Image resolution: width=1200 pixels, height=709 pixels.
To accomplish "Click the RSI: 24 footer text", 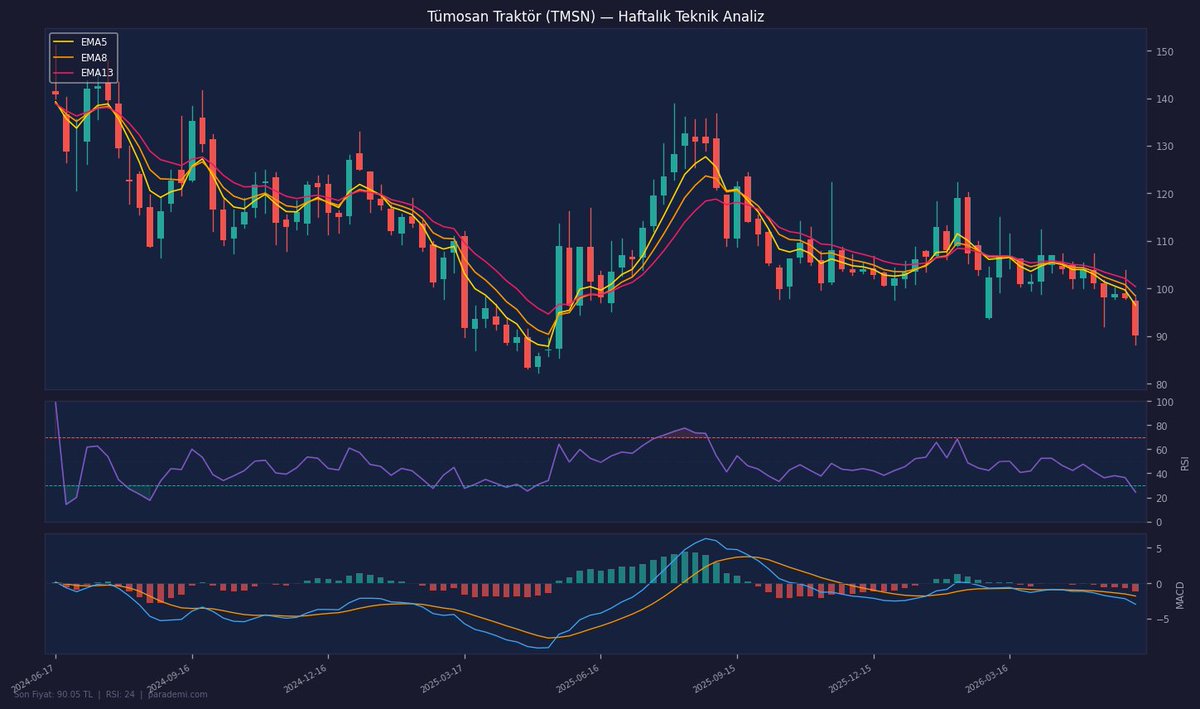I will coord(120,694).
